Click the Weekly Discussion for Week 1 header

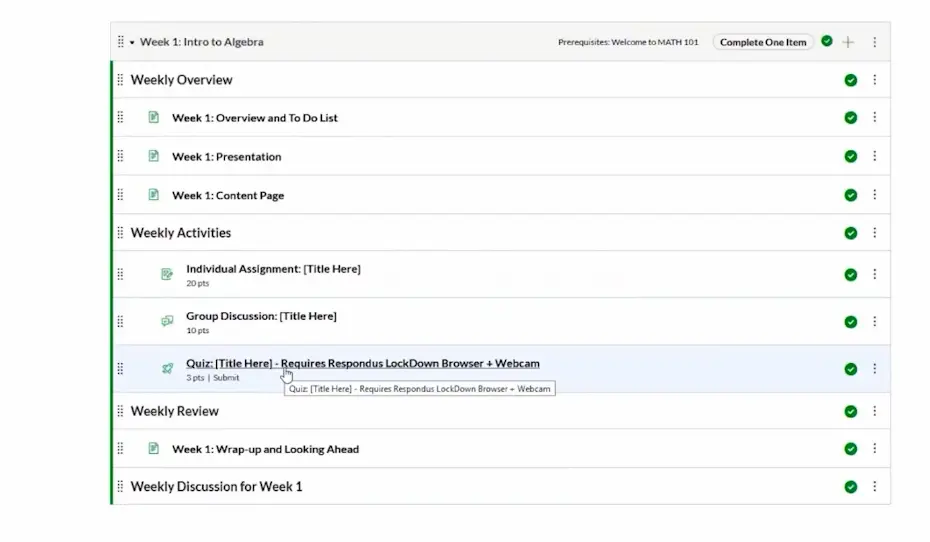(216, 487)
